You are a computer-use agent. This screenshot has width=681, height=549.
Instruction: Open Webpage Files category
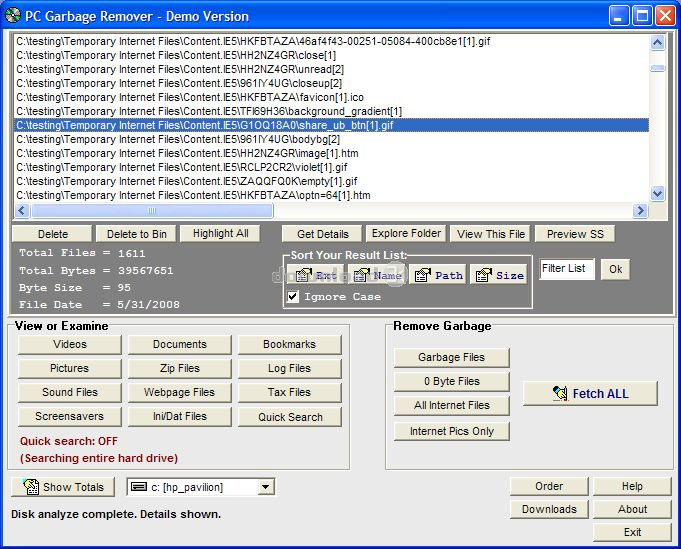180,392
